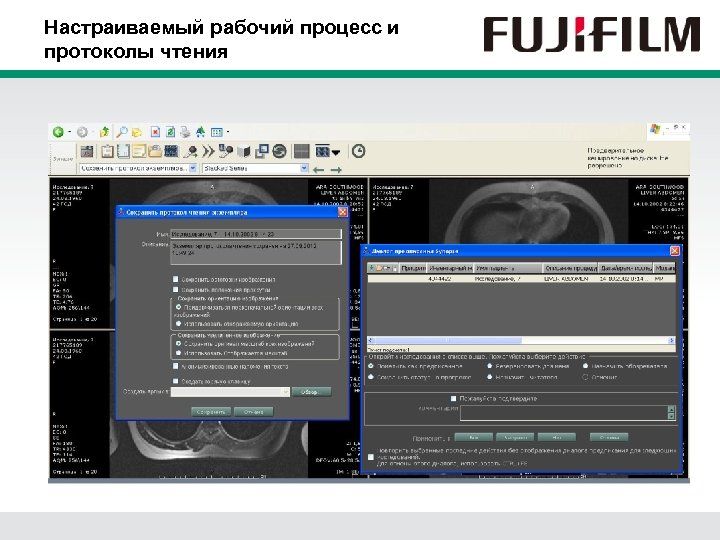Click the green tree icon in top toolbar
This screenshot has width=720, height=540.
[x=201, y=132]
